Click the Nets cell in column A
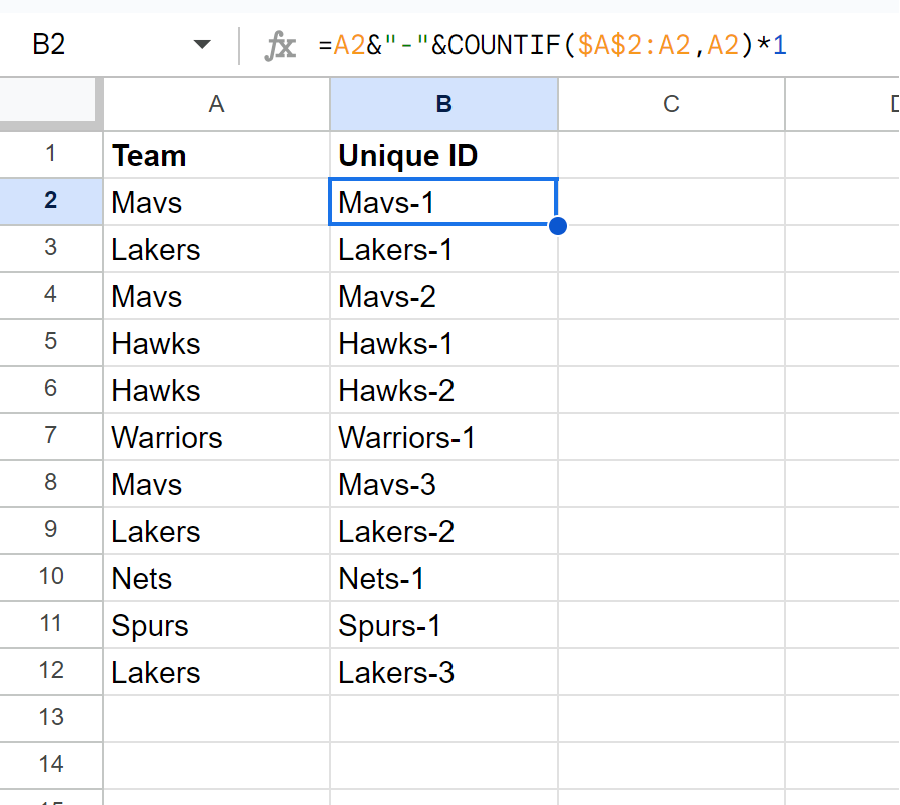The width and height of the screenshot is (900, 805). [x=216, y=578]
